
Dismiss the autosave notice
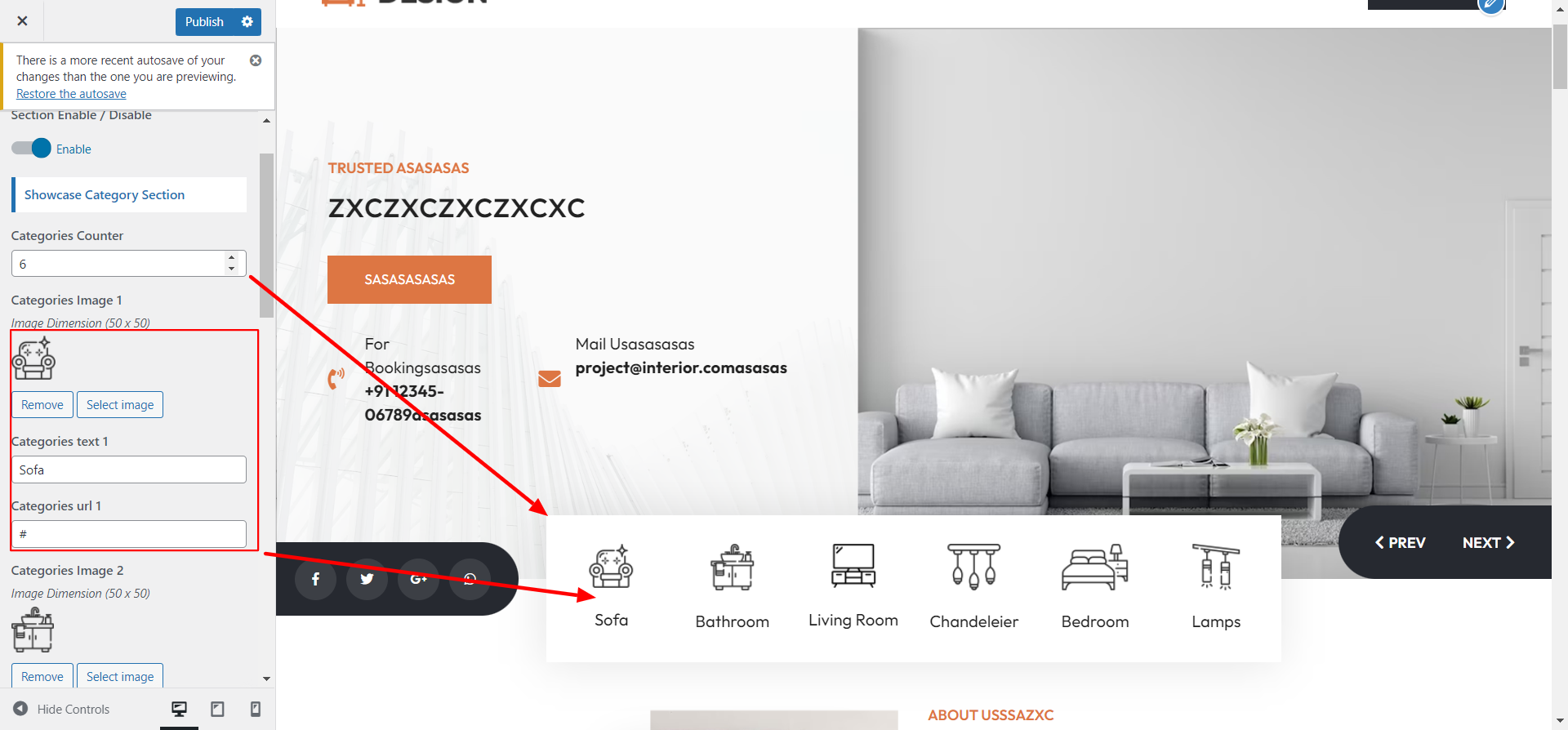click(256, 60)
